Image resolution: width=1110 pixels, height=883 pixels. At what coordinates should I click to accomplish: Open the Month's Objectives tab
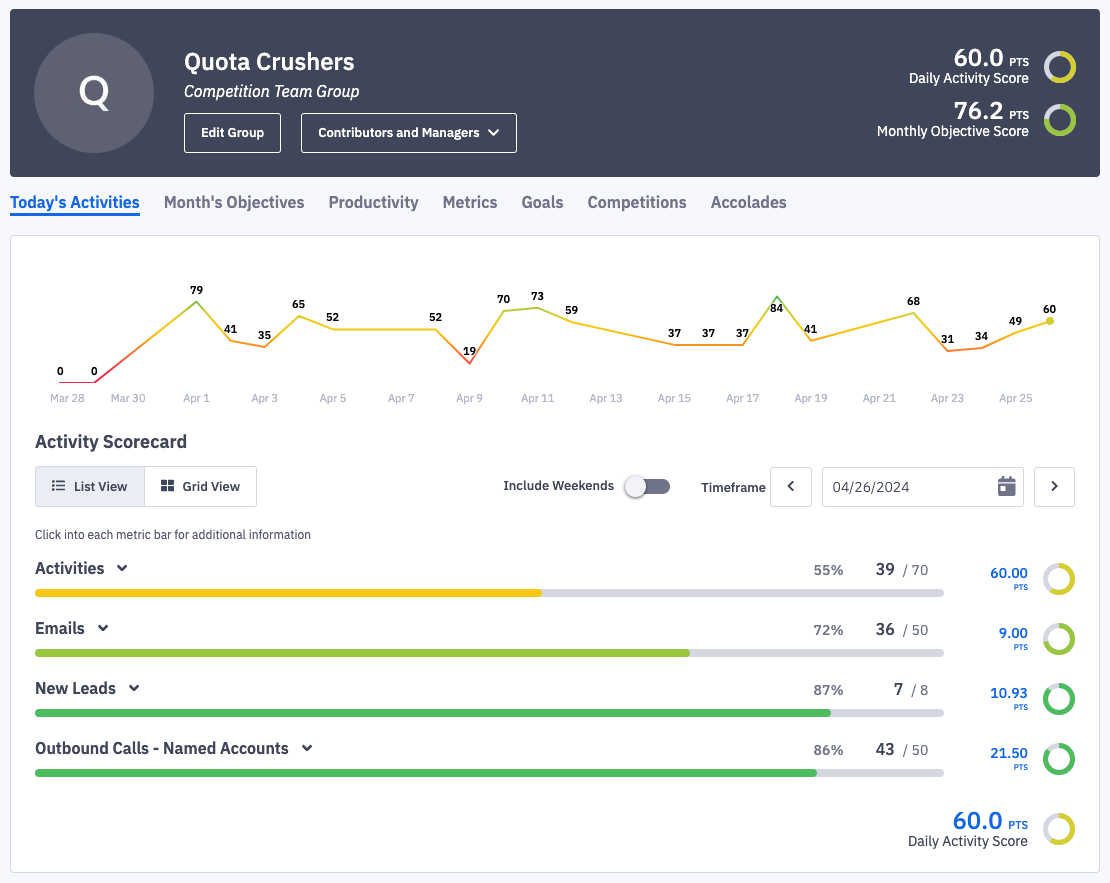pyautogui.click(x=234, y=202)
